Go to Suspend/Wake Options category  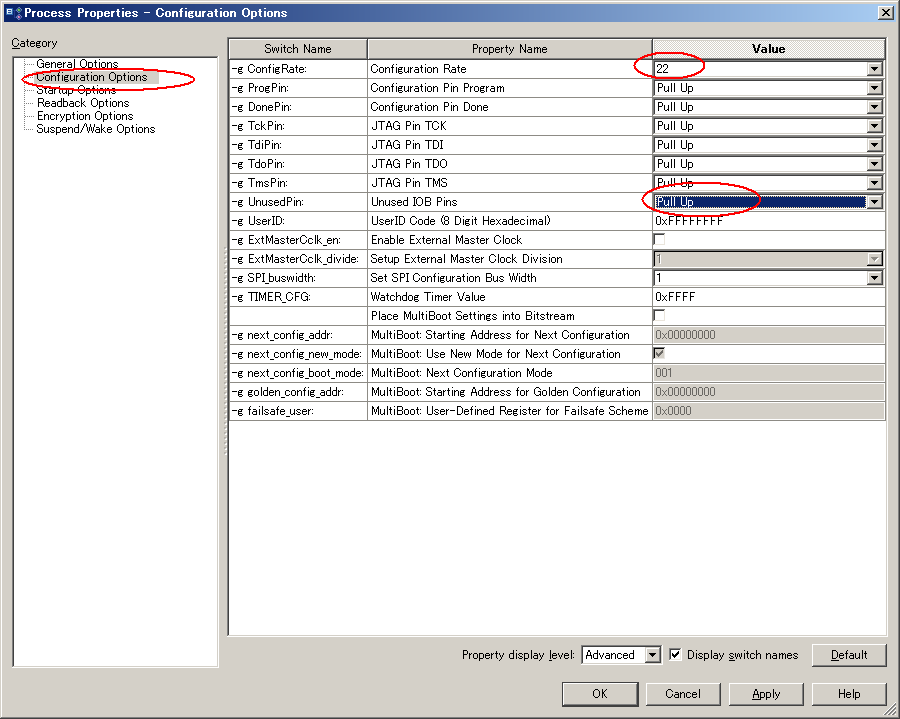coord(96,129)
